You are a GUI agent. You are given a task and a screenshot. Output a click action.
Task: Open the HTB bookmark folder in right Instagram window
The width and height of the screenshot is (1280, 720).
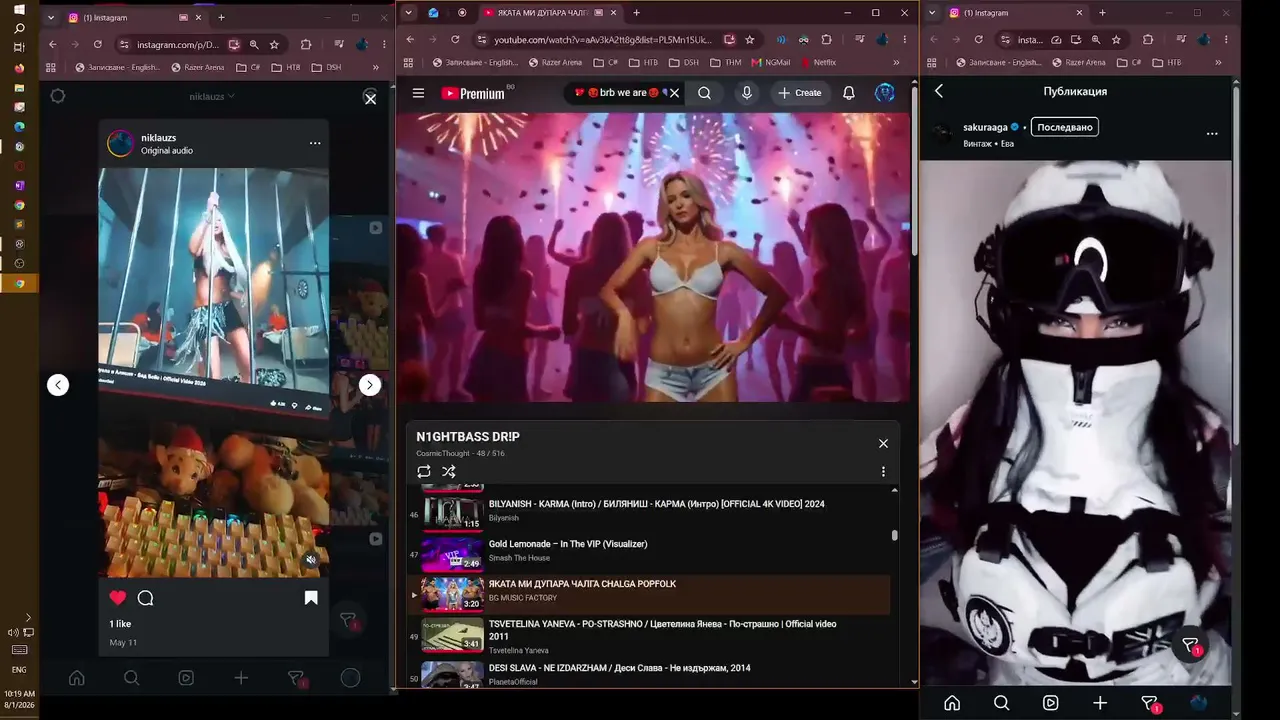coord(1167,62)
